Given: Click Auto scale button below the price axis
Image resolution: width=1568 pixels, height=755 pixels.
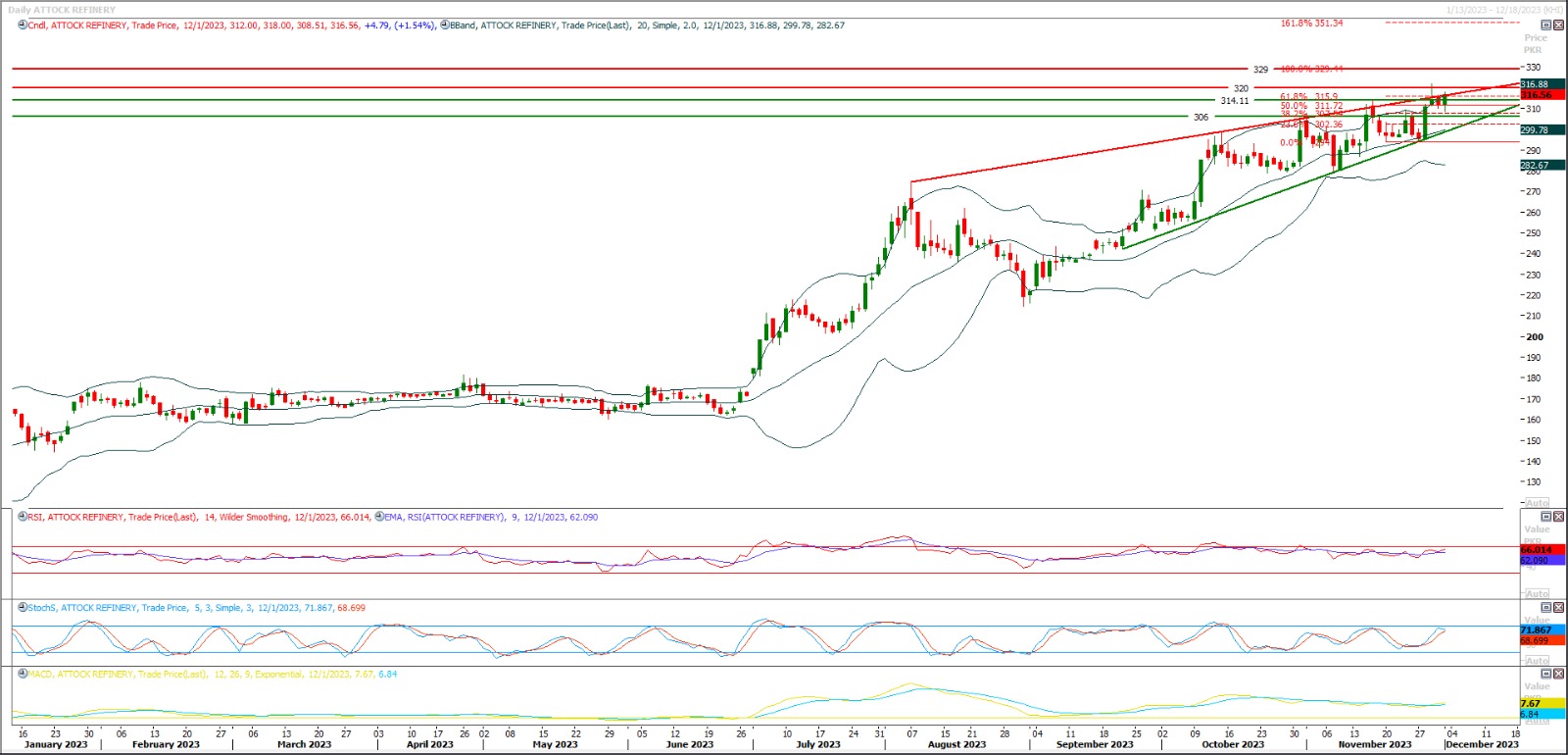Looking at the screenshot, I should click(1538, 502).
